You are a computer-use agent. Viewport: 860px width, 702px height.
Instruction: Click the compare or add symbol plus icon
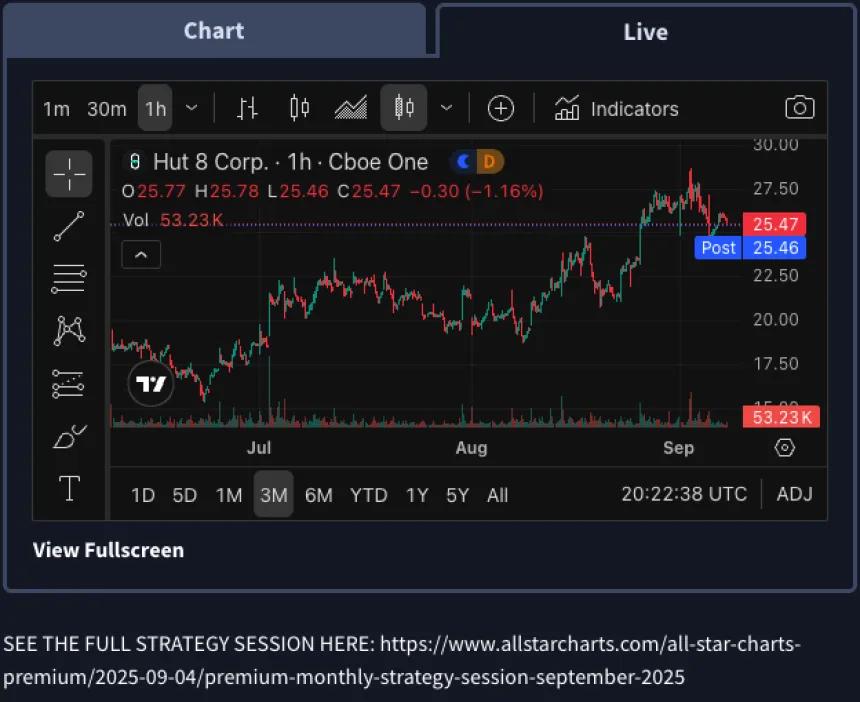pyautogui.click(x=501, y=108)
